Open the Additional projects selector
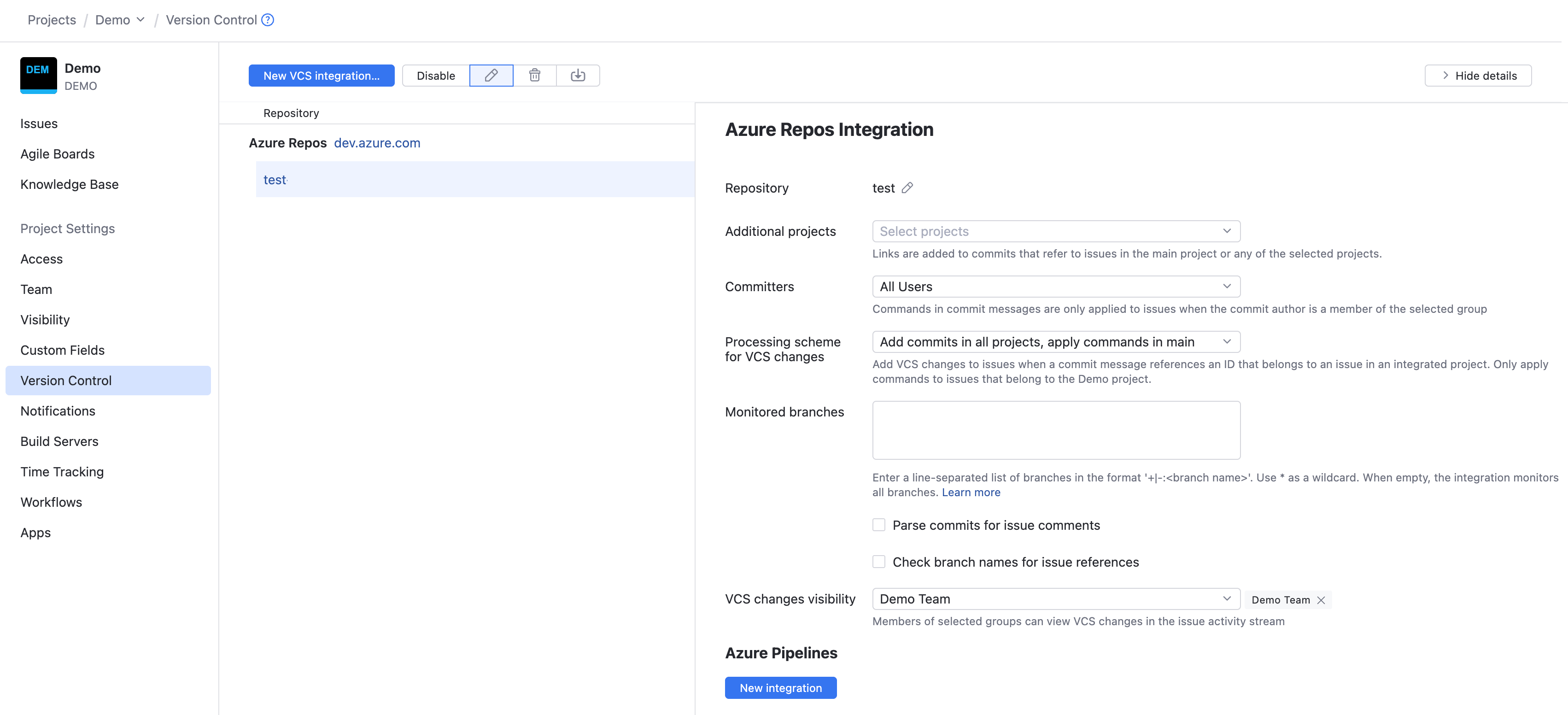Image resolution: width=1568 pixels, height=715 pixels. [x=1055, y=231]
